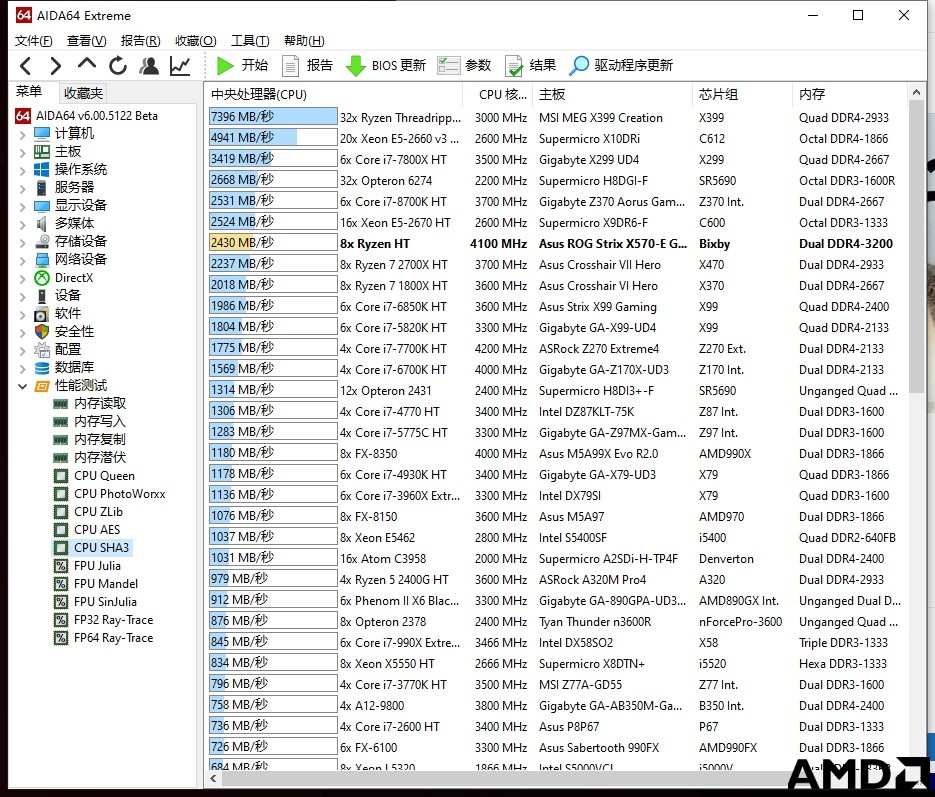Select the 数据库 database icon

point(42,368)
